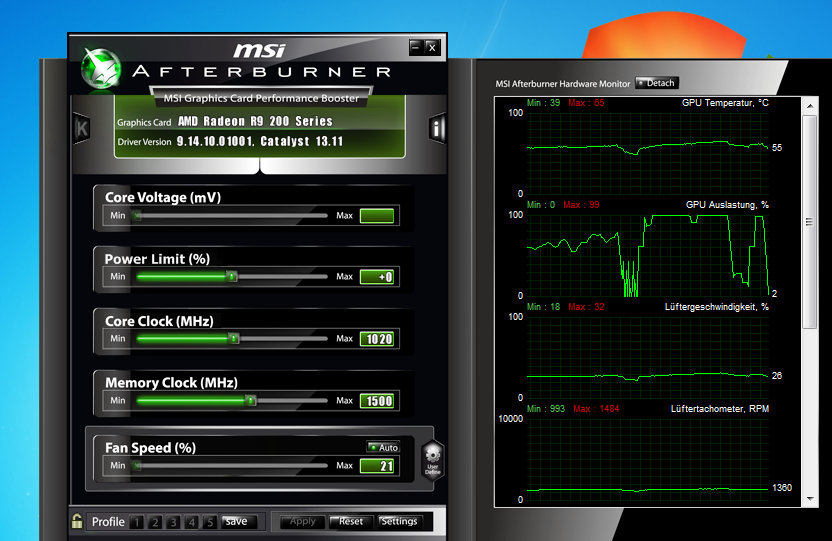
Task: Click the Fan Speed slider handle
Action: (x=137, y=466)
